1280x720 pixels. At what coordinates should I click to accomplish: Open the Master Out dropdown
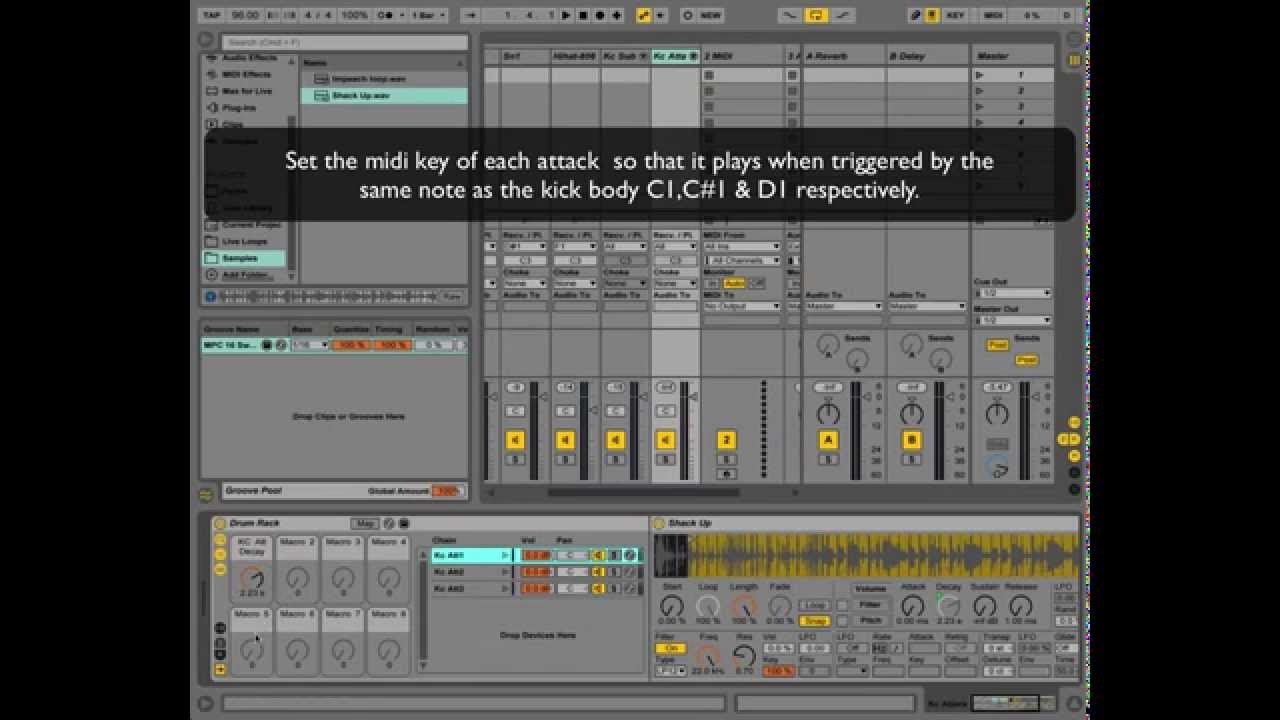pos(1013,320)
